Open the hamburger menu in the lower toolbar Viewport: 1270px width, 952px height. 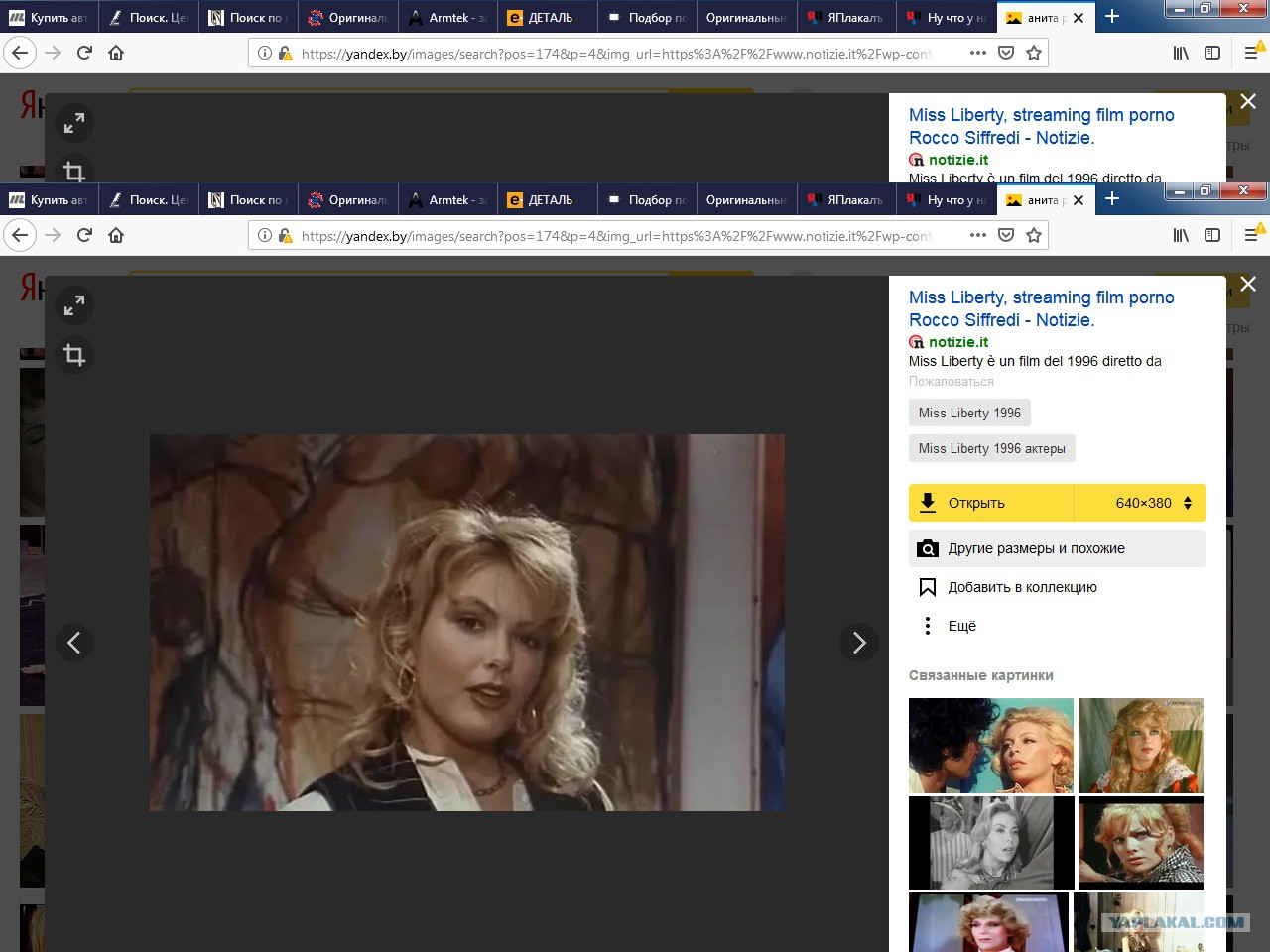coord(1252,235)
